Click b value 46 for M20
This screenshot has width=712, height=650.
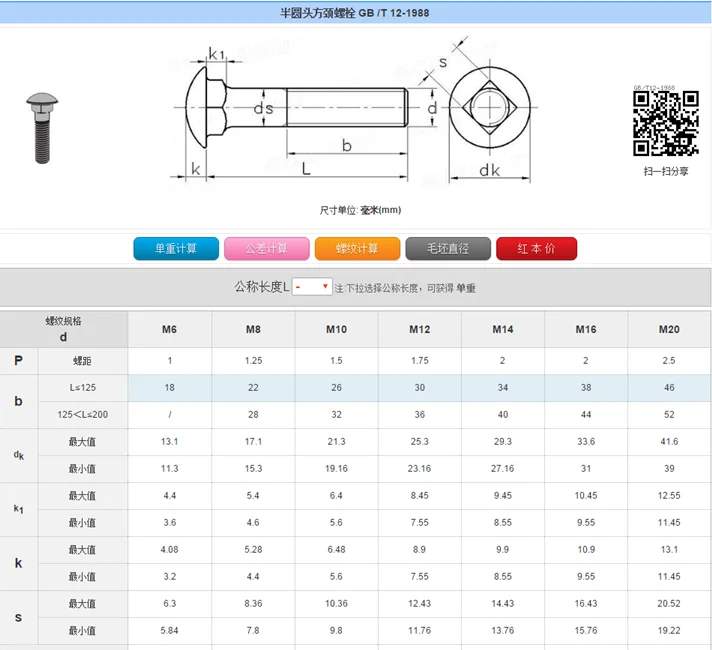click(x=669, y=388)
